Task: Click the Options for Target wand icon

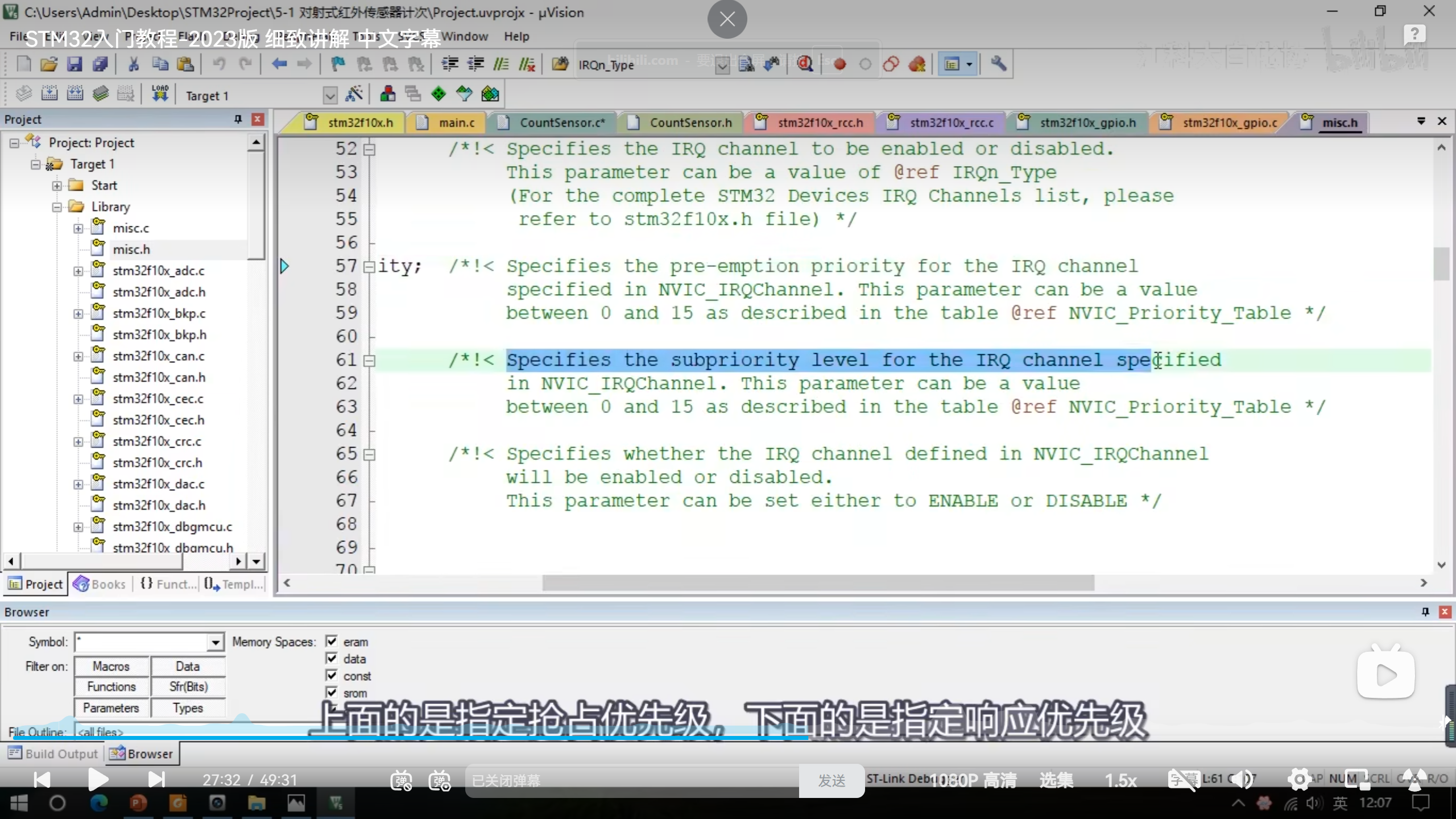Action: click(x=354, y=94)
